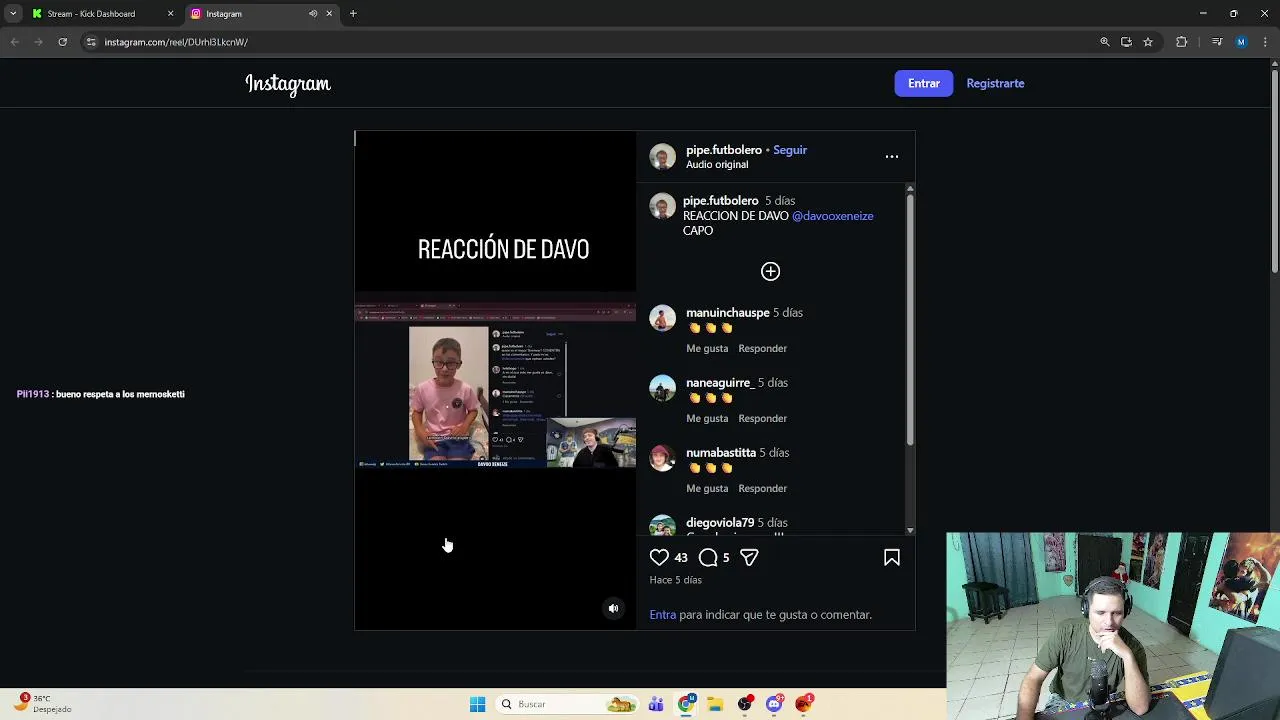Open more options (three dots) on post

coord(892,157)
